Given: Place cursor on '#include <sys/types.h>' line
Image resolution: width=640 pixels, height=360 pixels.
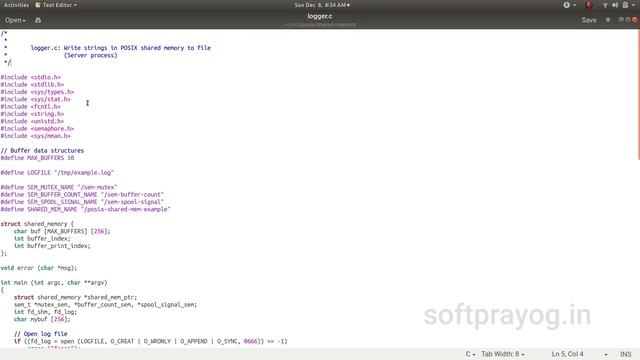Looking at the screenshot, I should pyautogui.click(x=37, y=92).
